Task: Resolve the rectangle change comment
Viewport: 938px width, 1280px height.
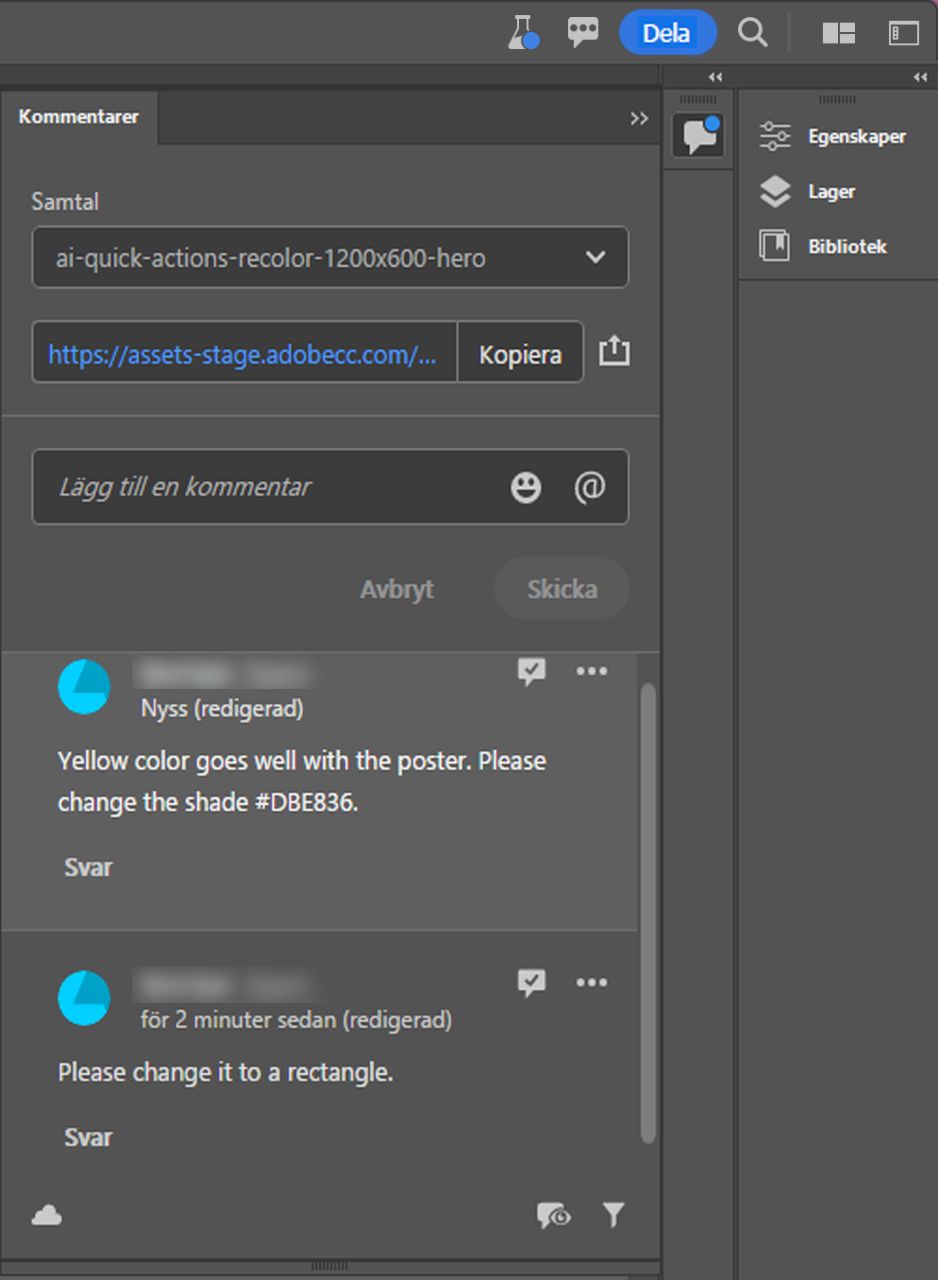Action: tap(532, 982)
